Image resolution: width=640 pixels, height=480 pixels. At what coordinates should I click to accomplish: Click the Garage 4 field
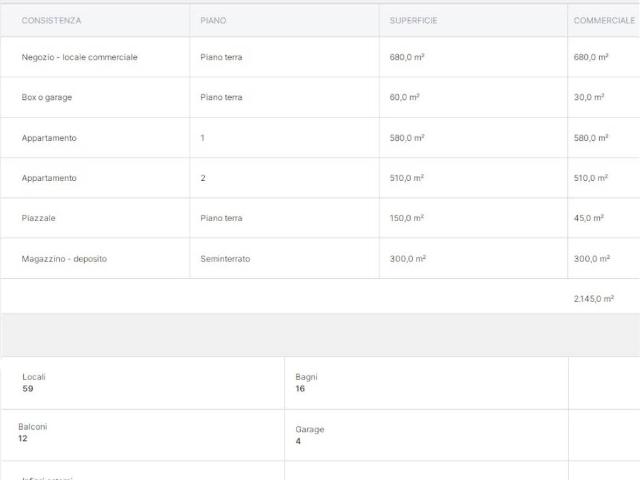(x=309, y=434)
